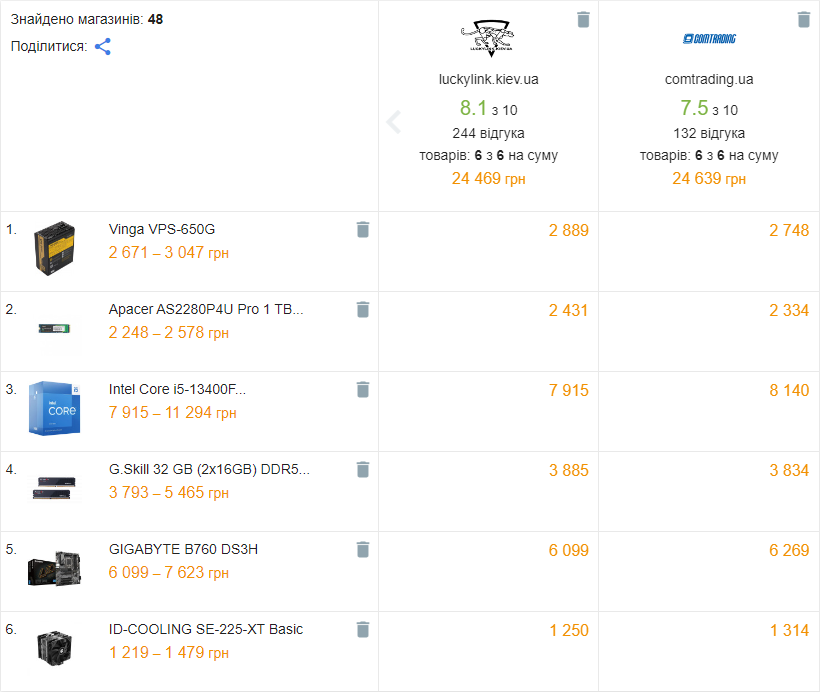Click Apacer SSD thumbnail image
820x692 pixels.
[54, 328]
